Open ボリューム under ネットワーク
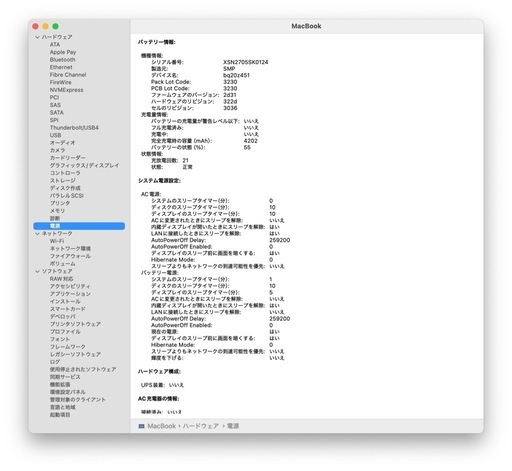This screenshot has height=471, width=512. point(62,264)
